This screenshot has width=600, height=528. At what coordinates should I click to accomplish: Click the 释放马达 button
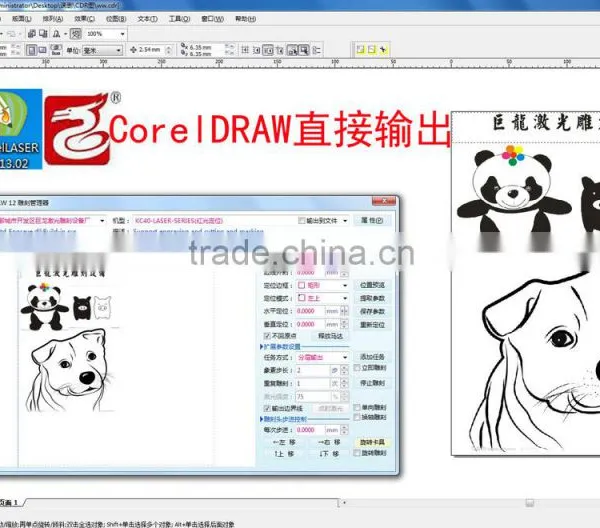coord(331,336)
